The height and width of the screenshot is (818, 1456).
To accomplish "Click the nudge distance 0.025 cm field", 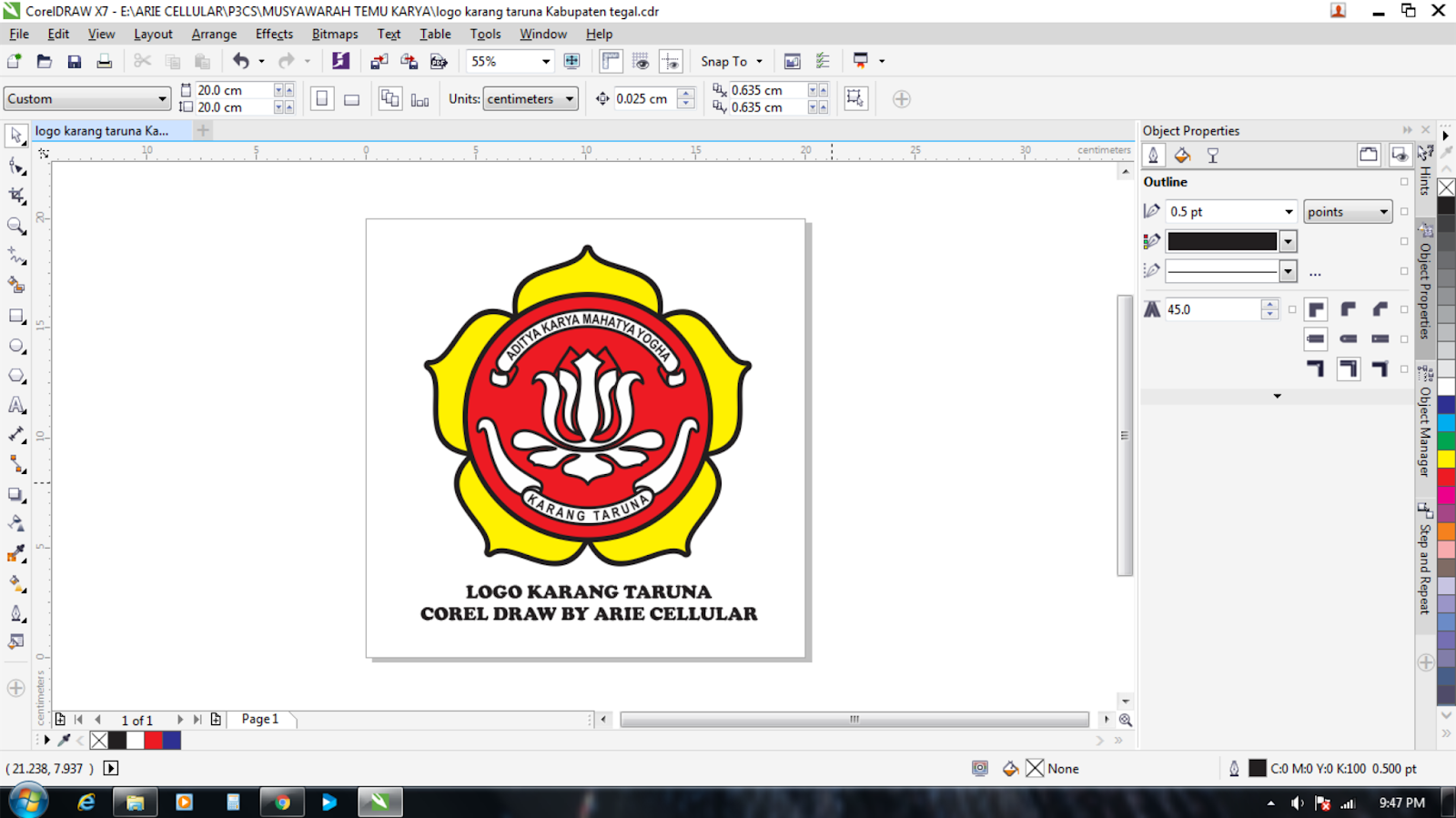I will (x=644, y=98).
